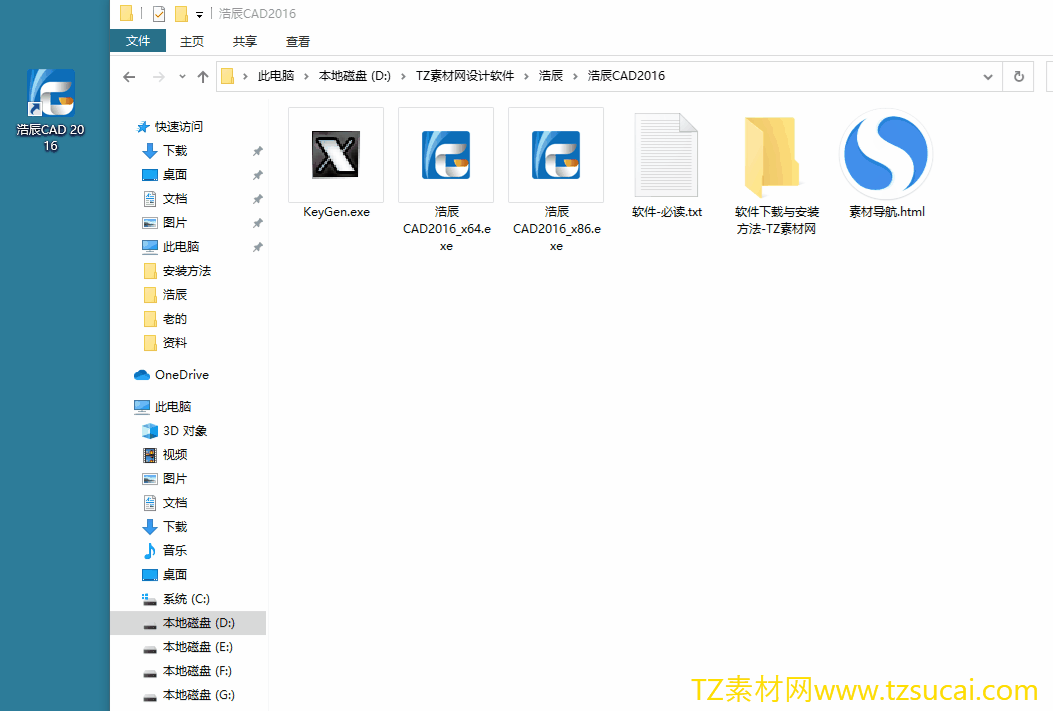Unpin 此电脑 using its pin icon
This screenshot has width=1053, height=711.
coord(257,247)
